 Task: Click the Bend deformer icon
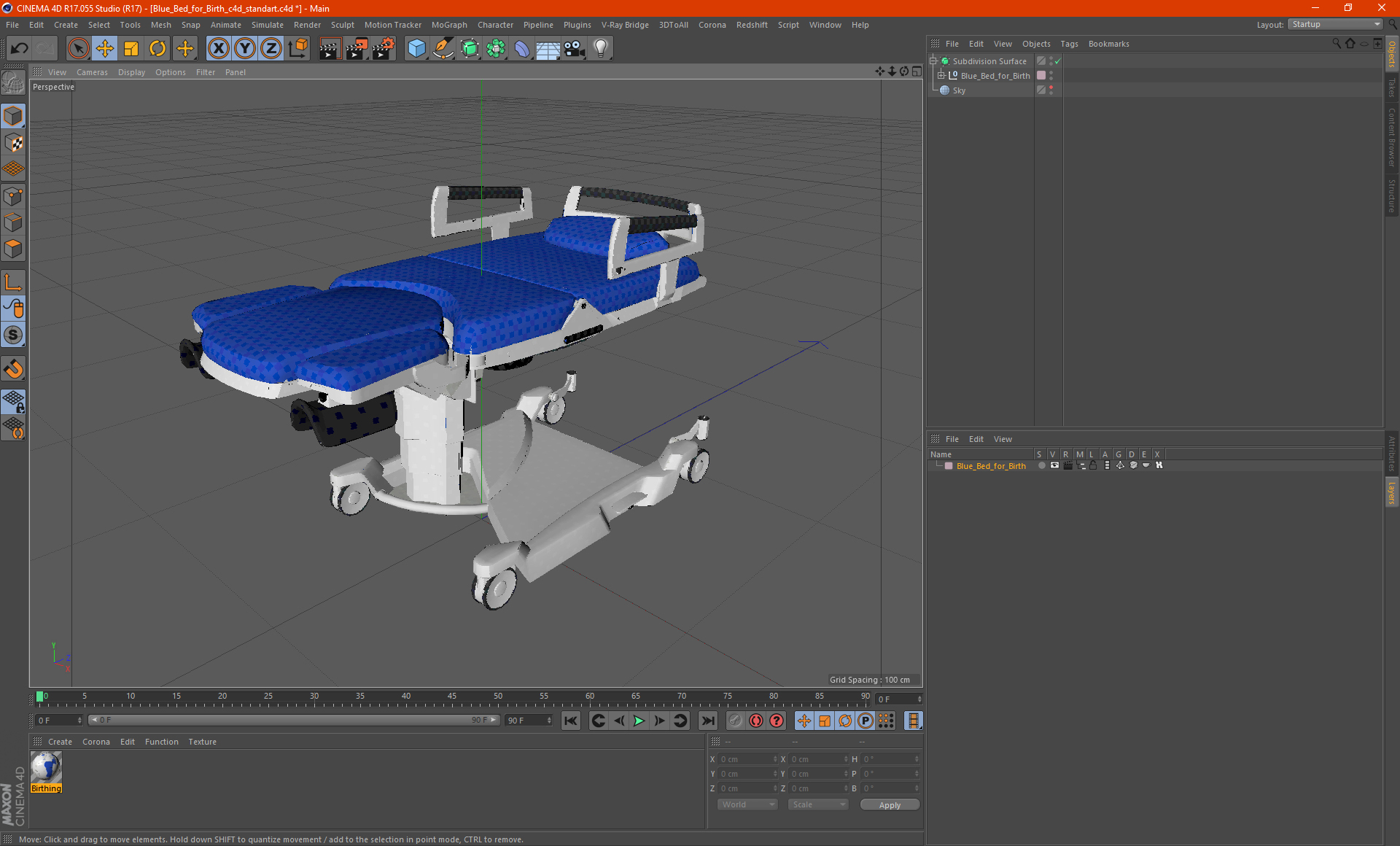click(522, 49)
